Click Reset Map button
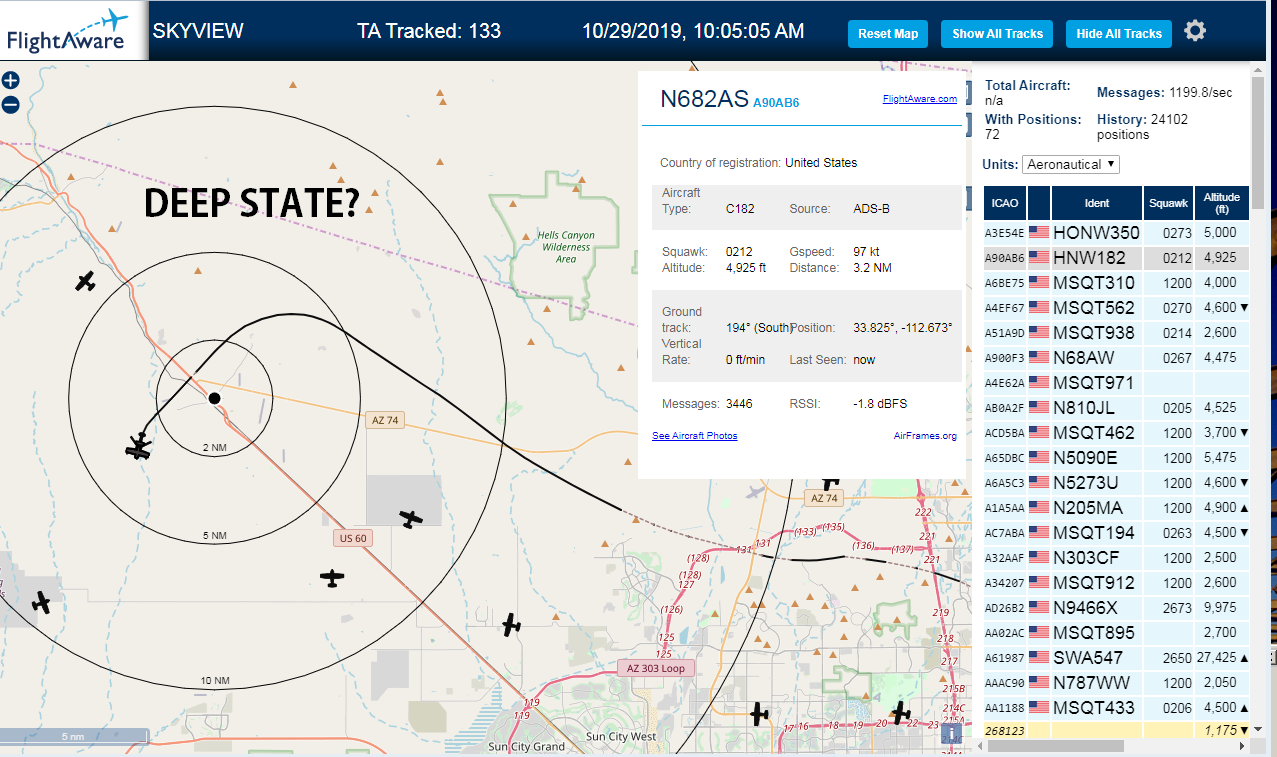 coord(888,34)
